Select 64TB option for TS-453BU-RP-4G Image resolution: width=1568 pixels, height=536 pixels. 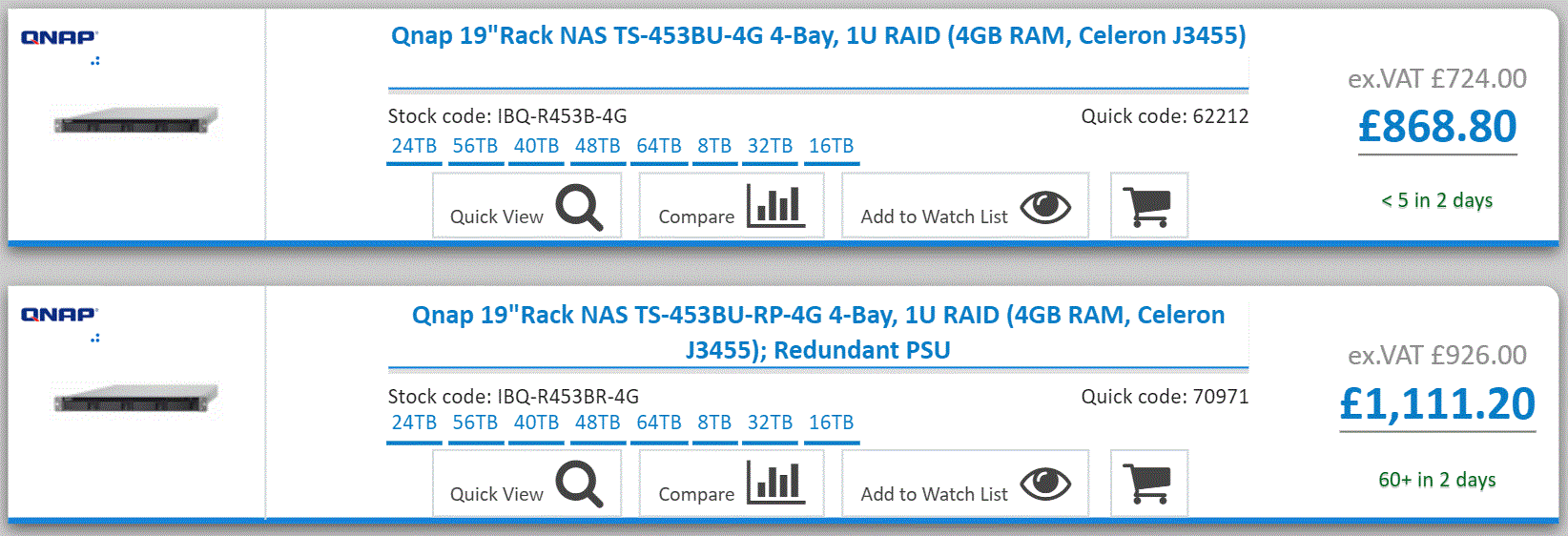[x=659, y=423]
